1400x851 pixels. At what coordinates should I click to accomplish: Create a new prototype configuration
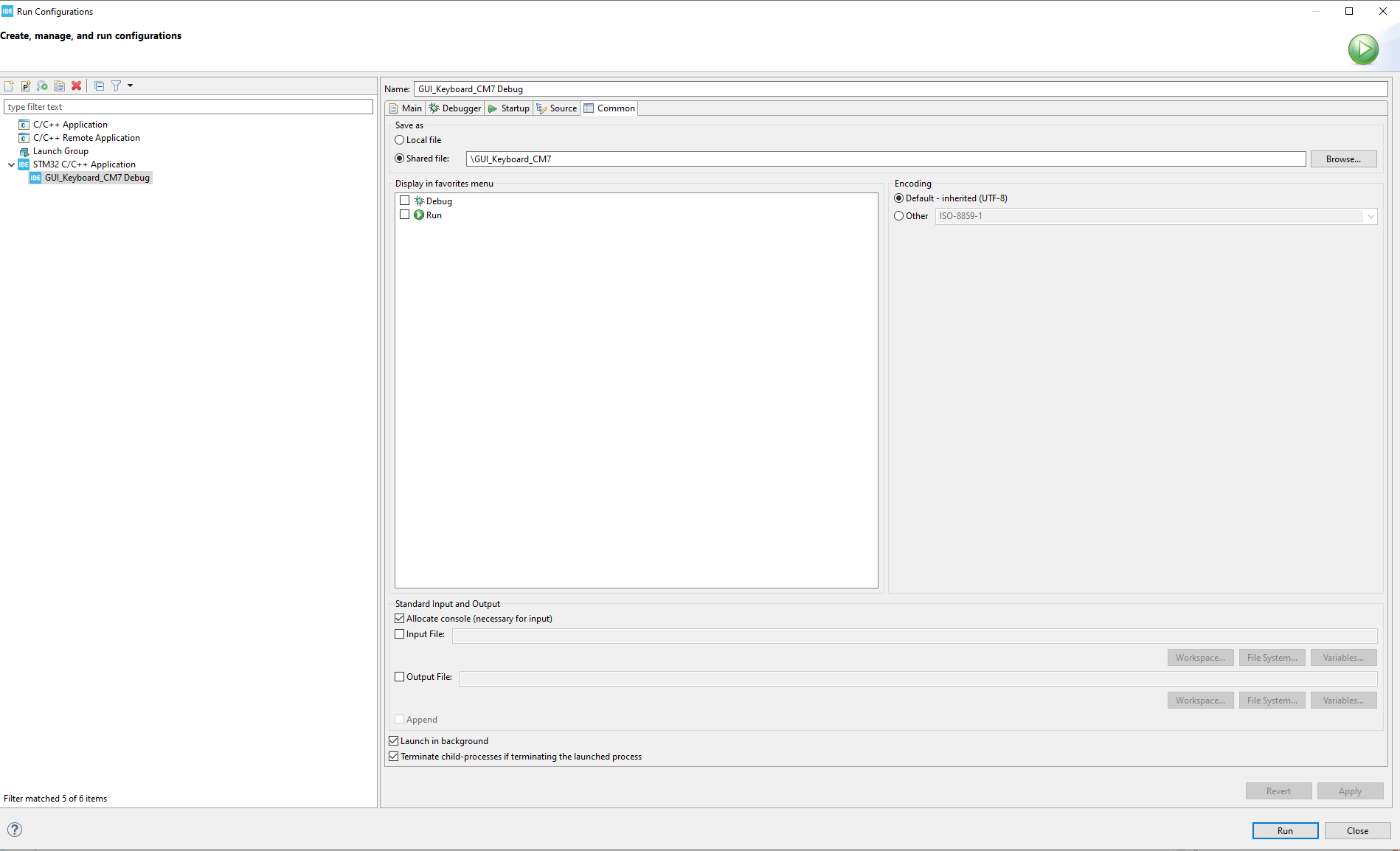[25, 86]
